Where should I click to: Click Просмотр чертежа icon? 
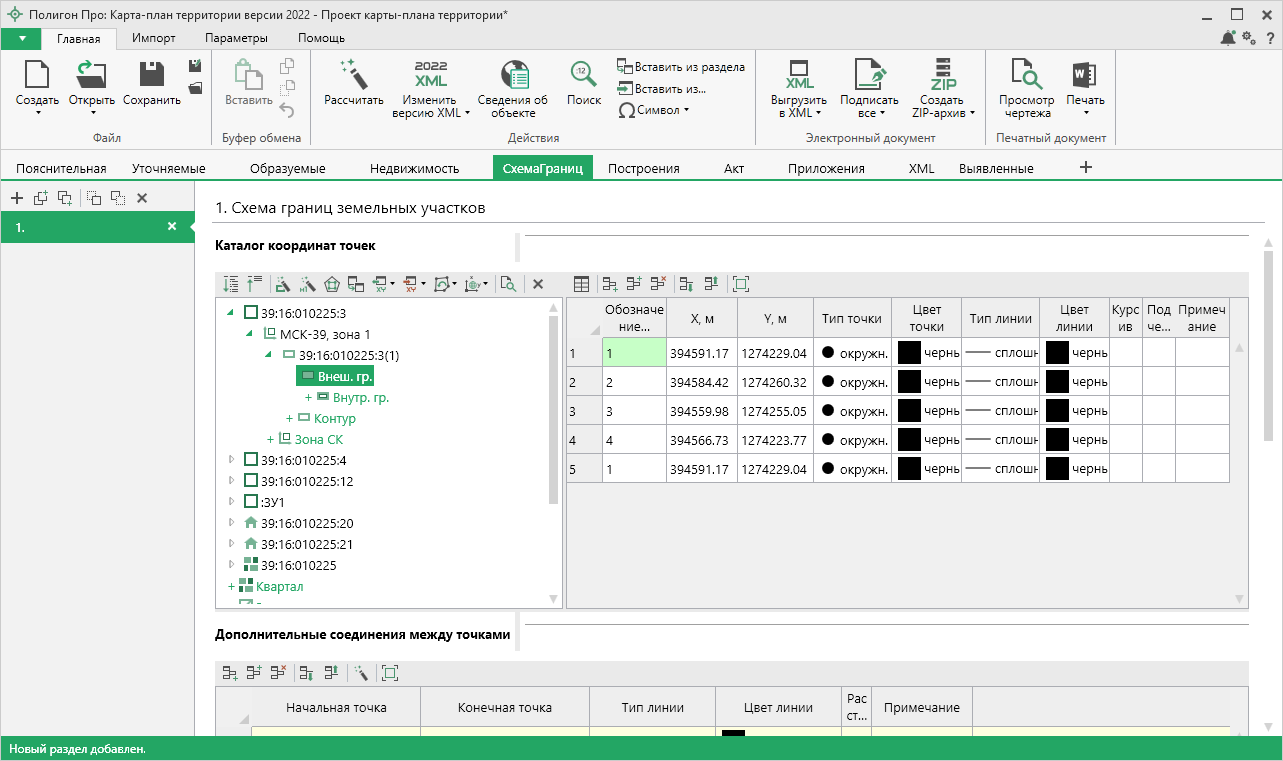tap(1026, 75)
